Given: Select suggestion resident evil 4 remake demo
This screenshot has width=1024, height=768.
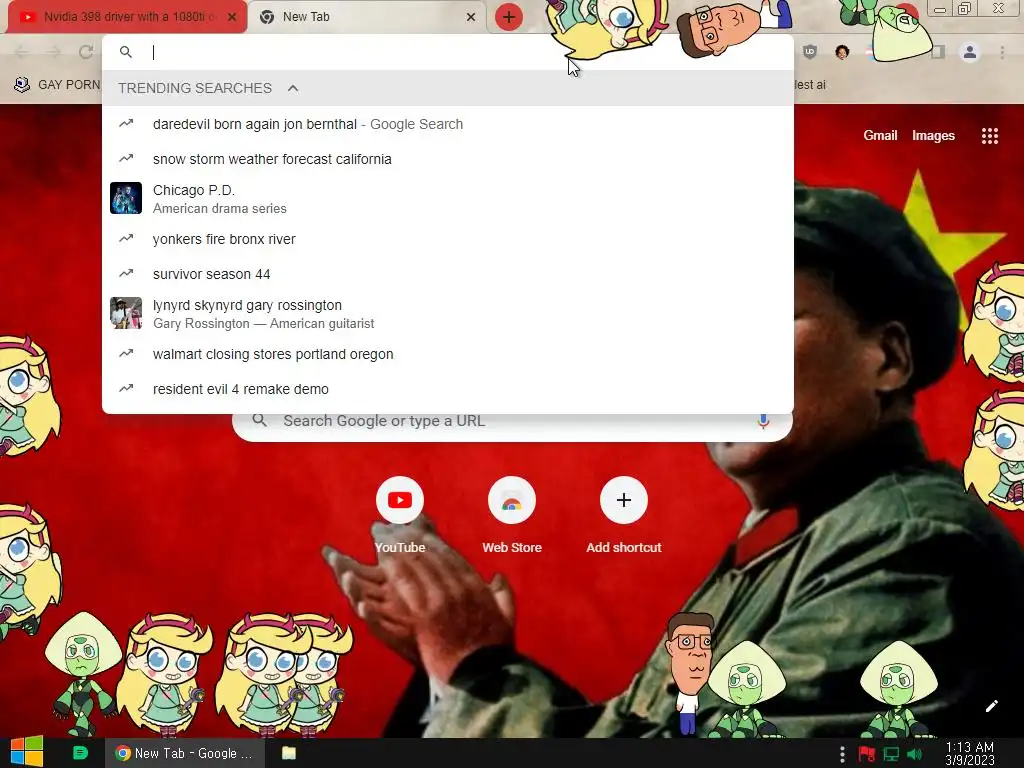Looking at the screenshot, I should click(448, 389).
